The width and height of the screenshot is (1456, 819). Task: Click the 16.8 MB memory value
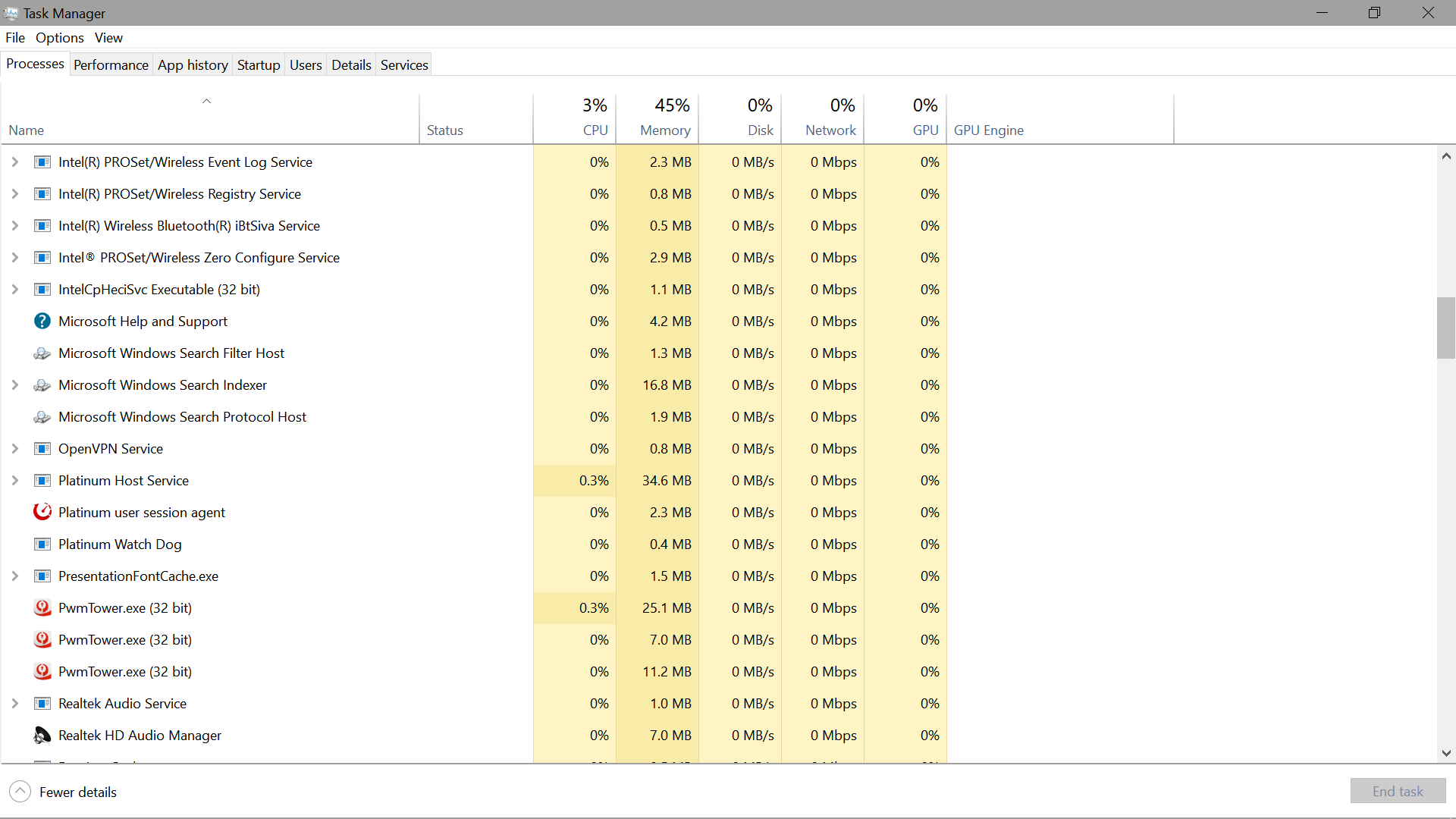point(667,385)
